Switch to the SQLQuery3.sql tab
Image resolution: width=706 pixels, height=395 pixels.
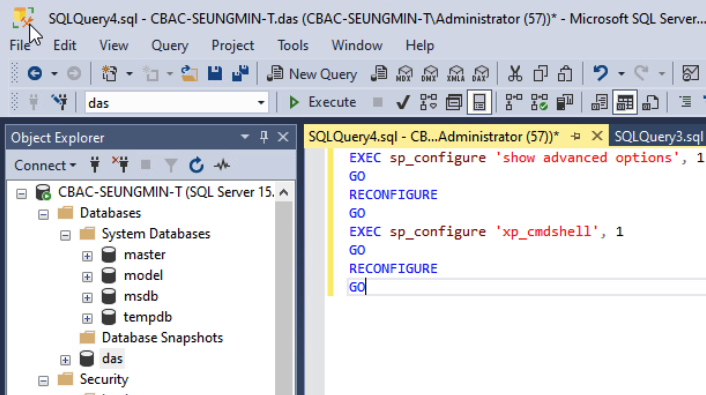click(x=658, y=136)
